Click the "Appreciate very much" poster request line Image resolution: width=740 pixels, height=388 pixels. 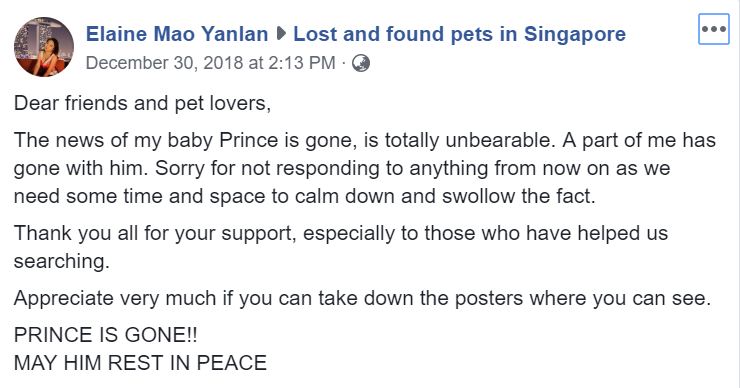[x=362, y=298]
